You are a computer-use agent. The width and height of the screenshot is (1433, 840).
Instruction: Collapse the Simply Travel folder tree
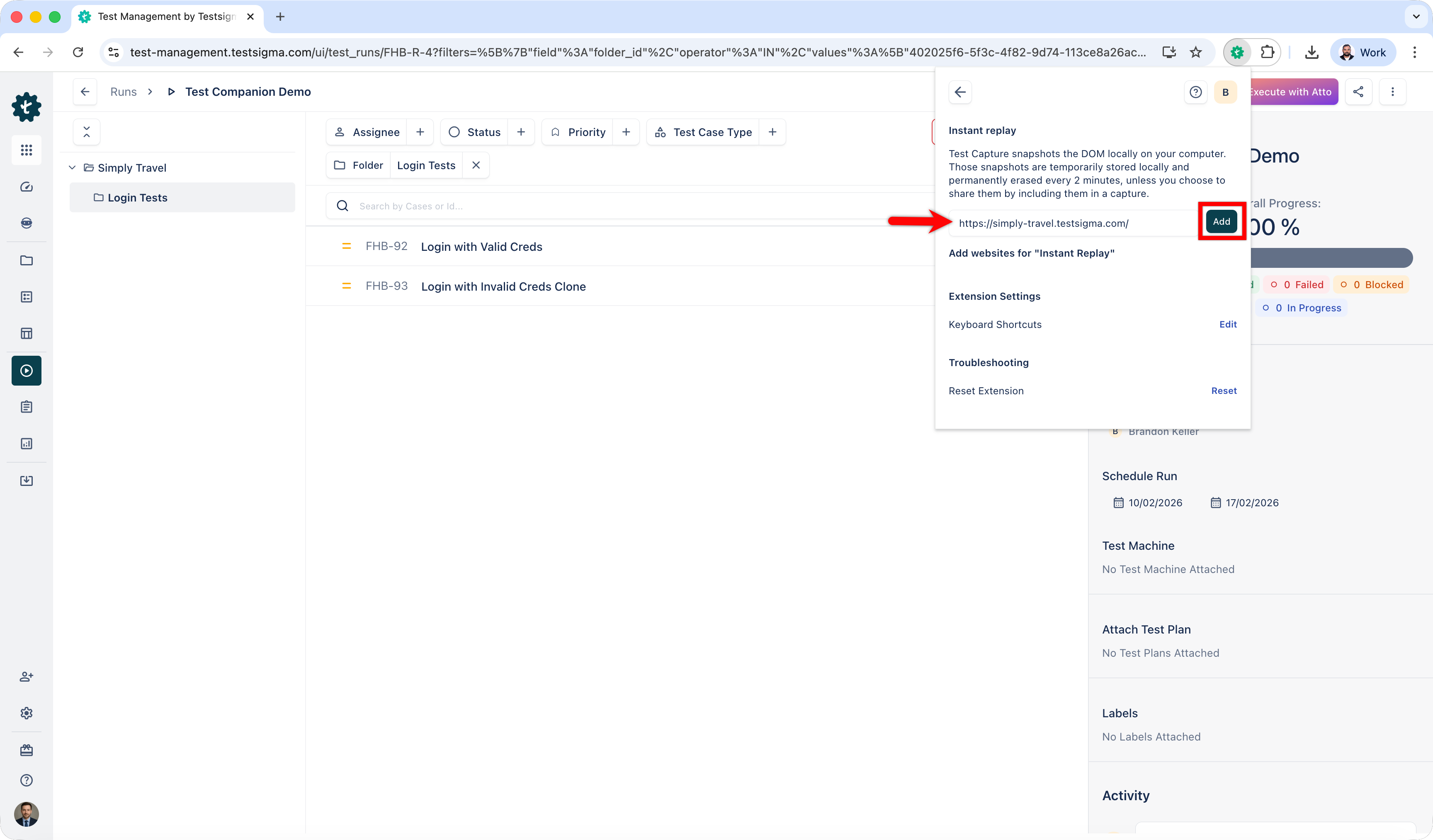(72, 168)
